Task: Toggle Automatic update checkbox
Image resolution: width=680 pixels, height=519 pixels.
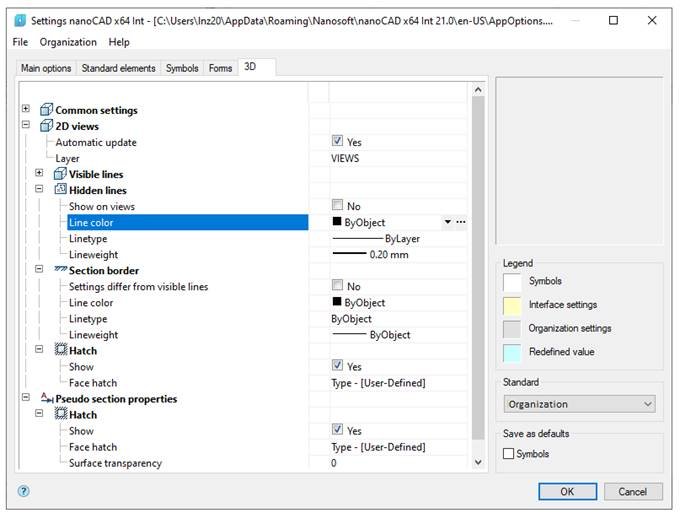Action: (x=337, y=140)
